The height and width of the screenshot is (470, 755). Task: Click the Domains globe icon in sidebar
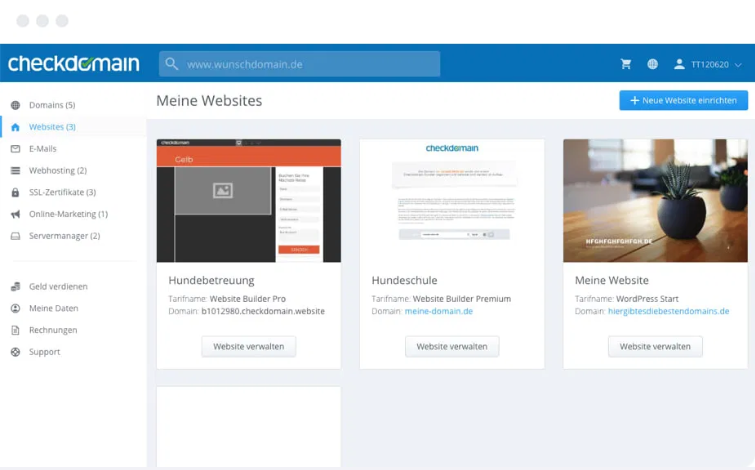click(15, 105)
